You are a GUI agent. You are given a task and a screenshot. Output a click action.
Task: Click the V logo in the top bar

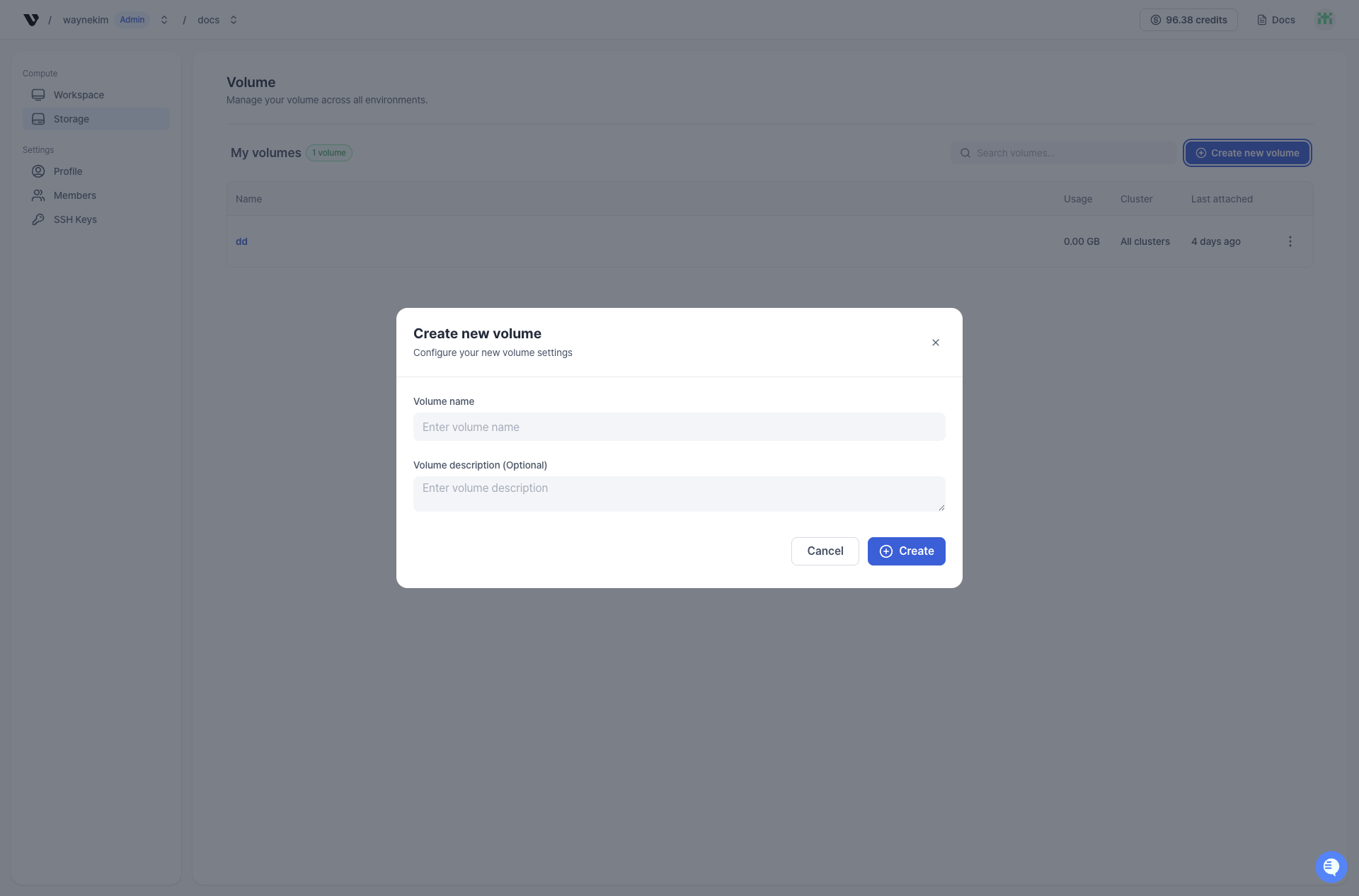30,19
